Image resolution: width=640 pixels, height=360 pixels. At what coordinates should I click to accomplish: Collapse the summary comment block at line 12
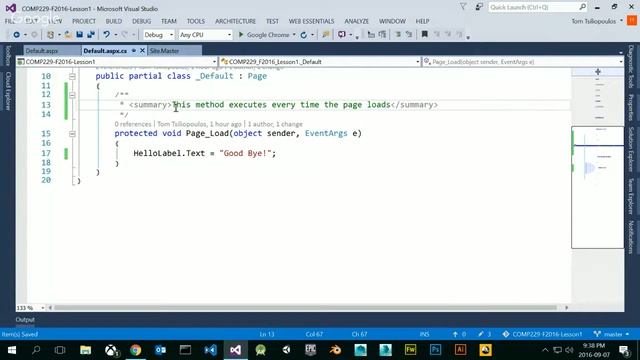point(72,95)
